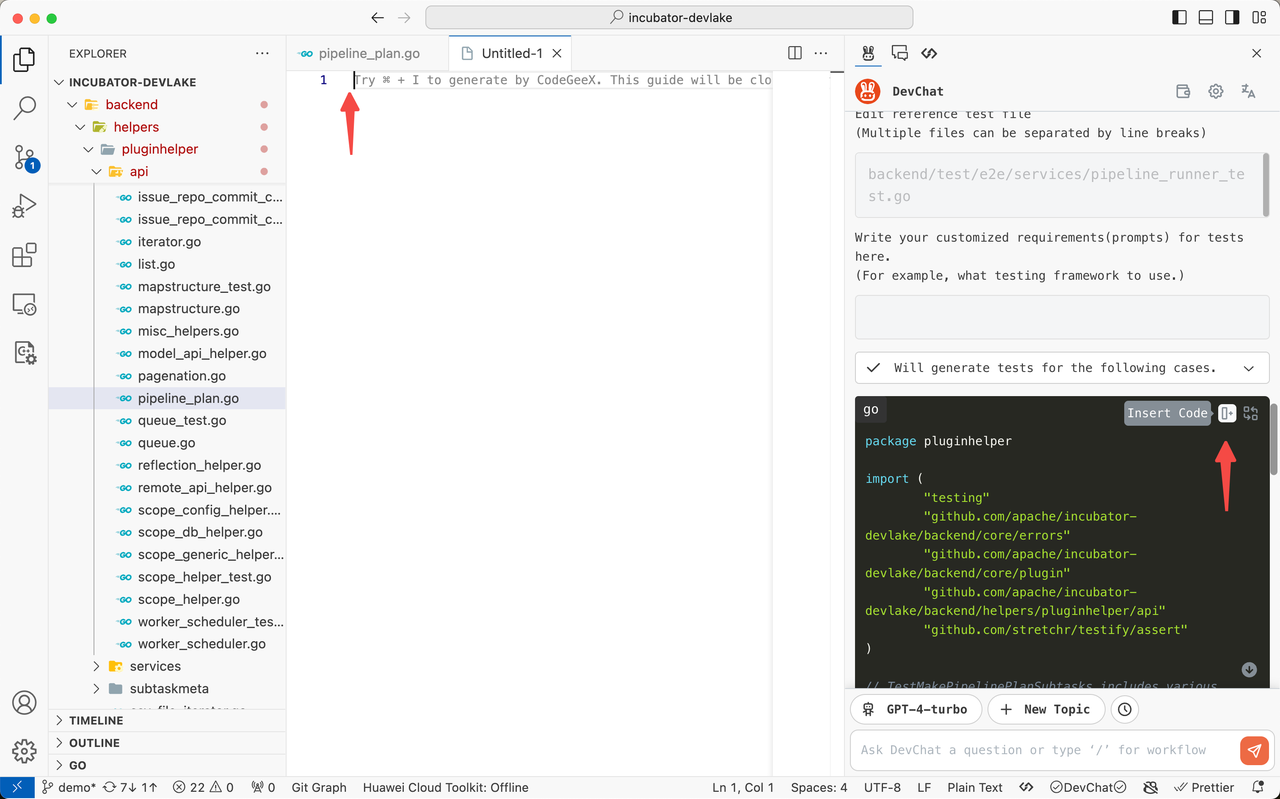Image resolution: width=1280 pixels, height=799 pixels.
Task: Select the GPT-4-turbo model button
Action: pyautogui.click(x=916, y=709)
